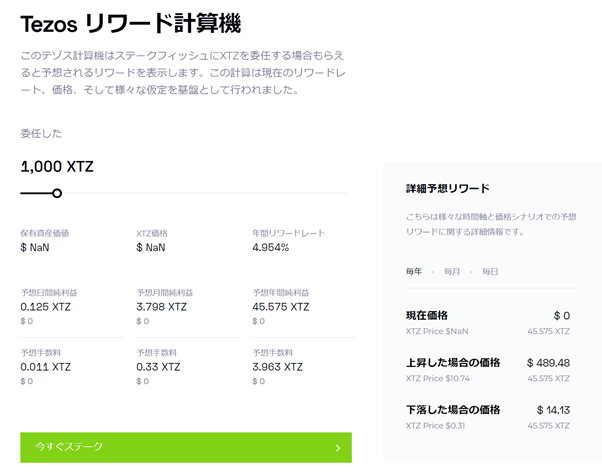Click the $14.13 price-drop reward amount
Viewport: 602px width, 476px height.
tap(552, 410)
